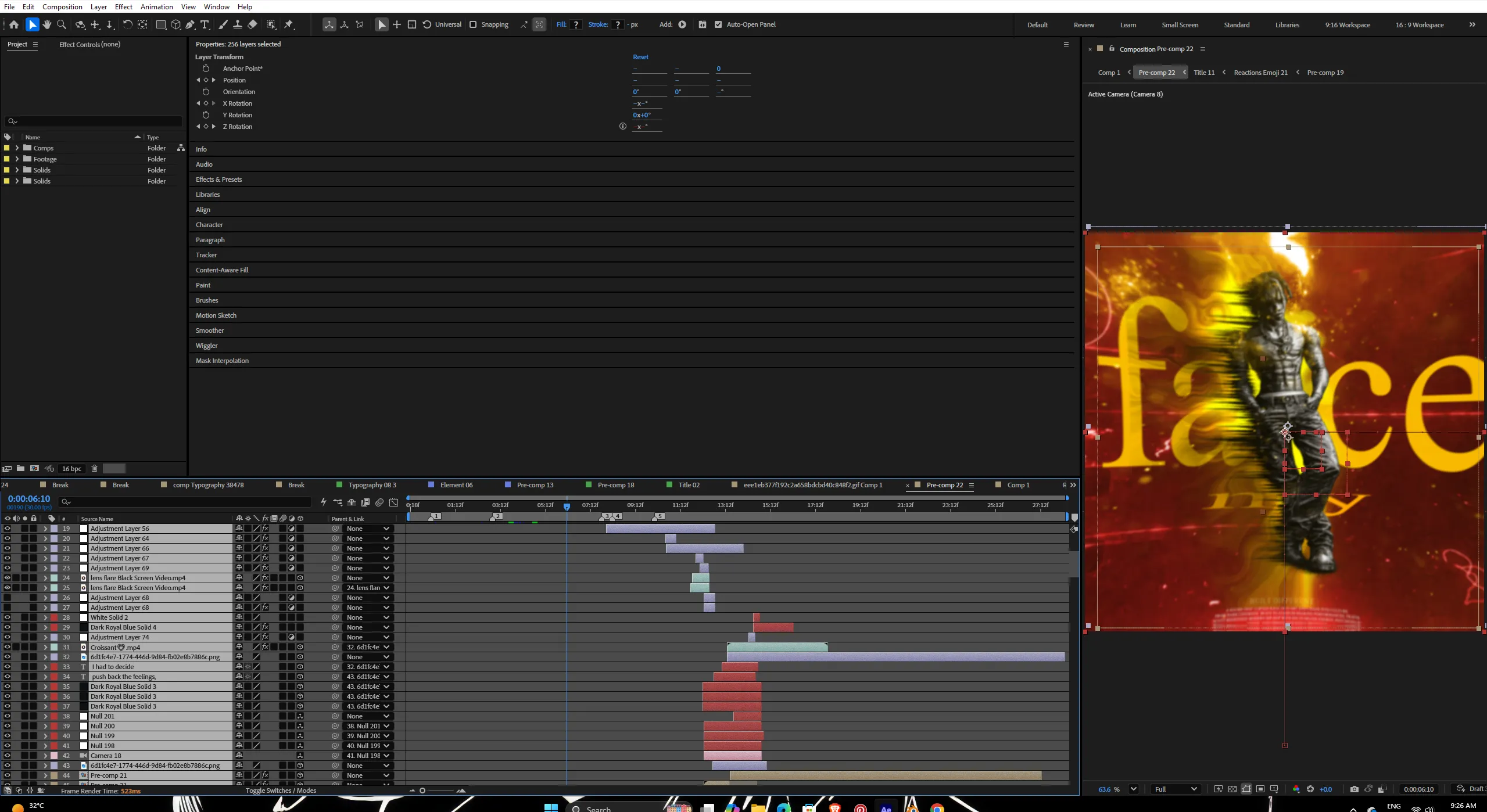Hide the White Solid 2 layer
Viewport: 1487px width, 812px height.
7,617
